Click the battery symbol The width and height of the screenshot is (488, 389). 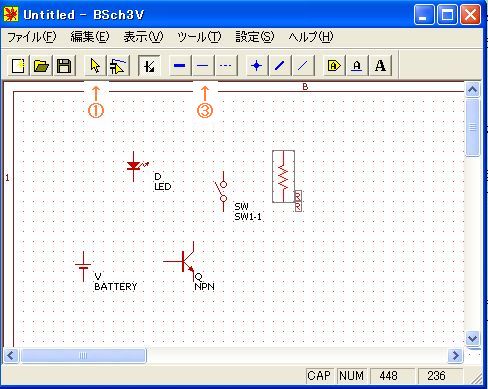click(x=83, y=267)
